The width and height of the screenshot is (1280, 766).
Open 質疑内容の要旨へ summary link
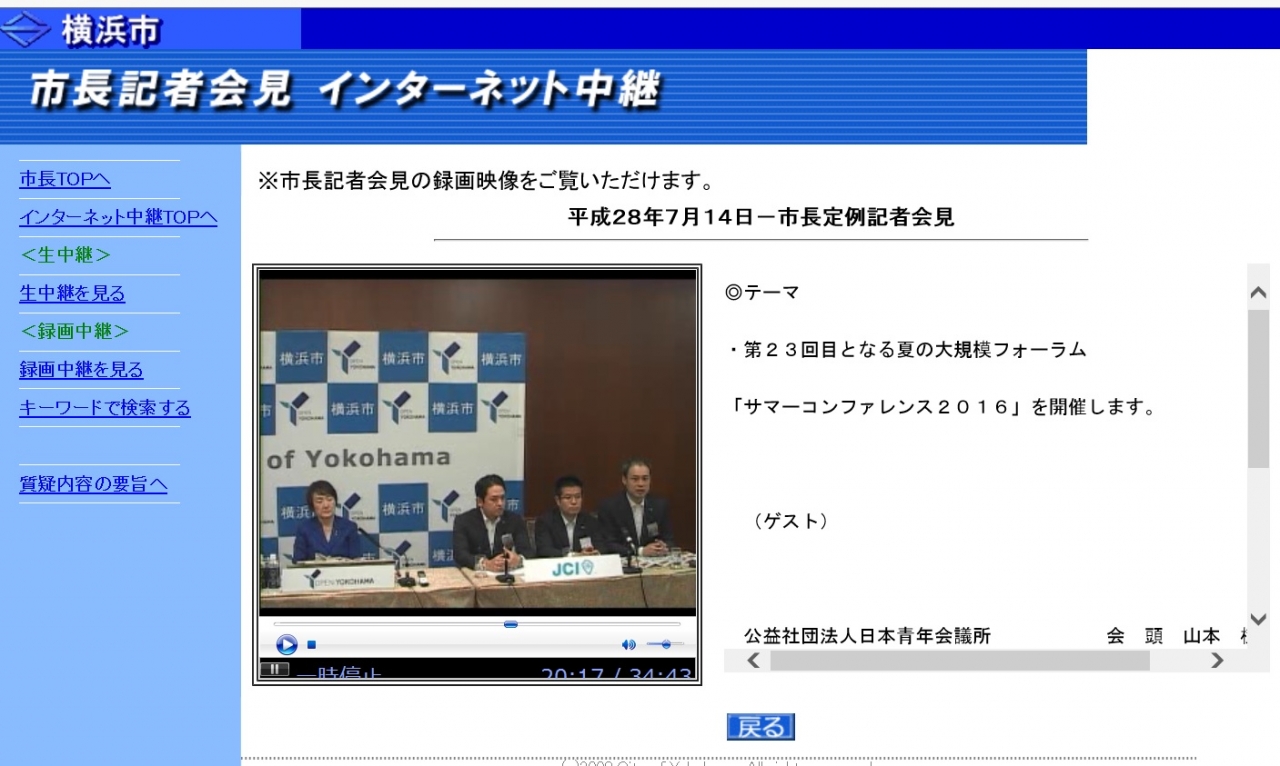coord(93,485)
